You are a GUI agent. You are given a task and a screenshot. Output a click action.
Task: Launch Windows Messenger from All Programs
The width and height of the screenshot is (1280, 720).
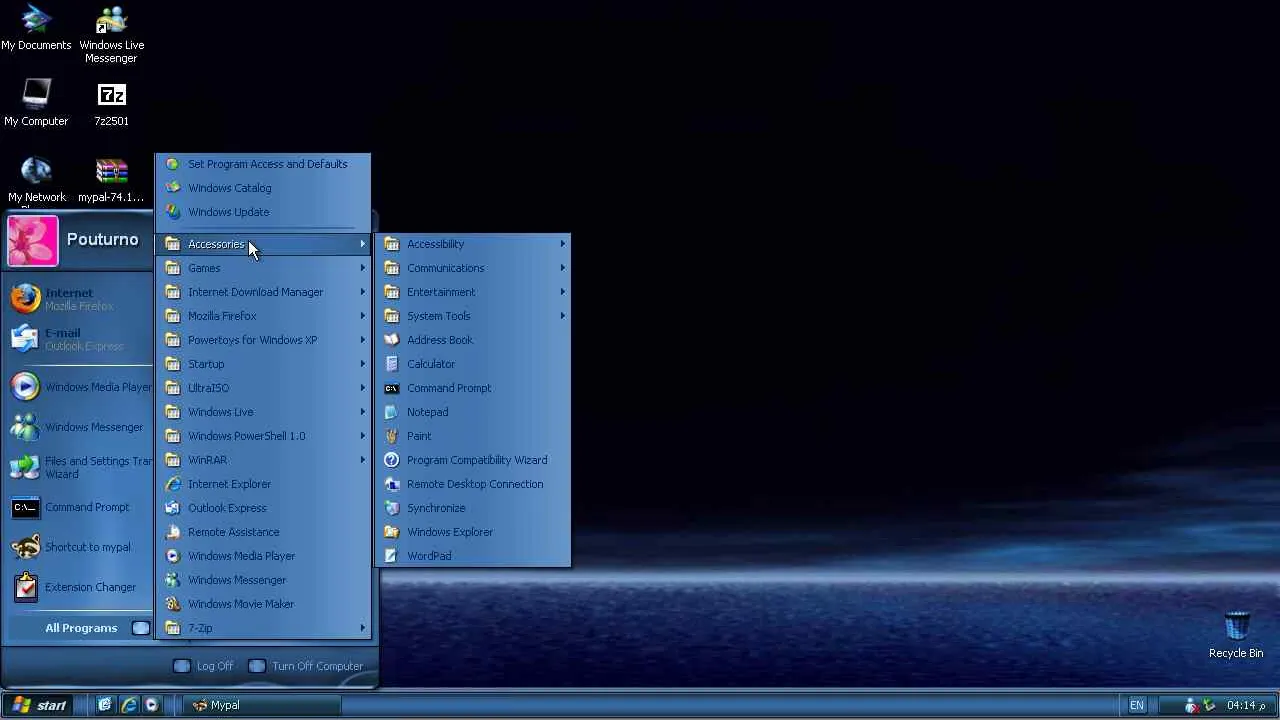(x=263, y=580)
